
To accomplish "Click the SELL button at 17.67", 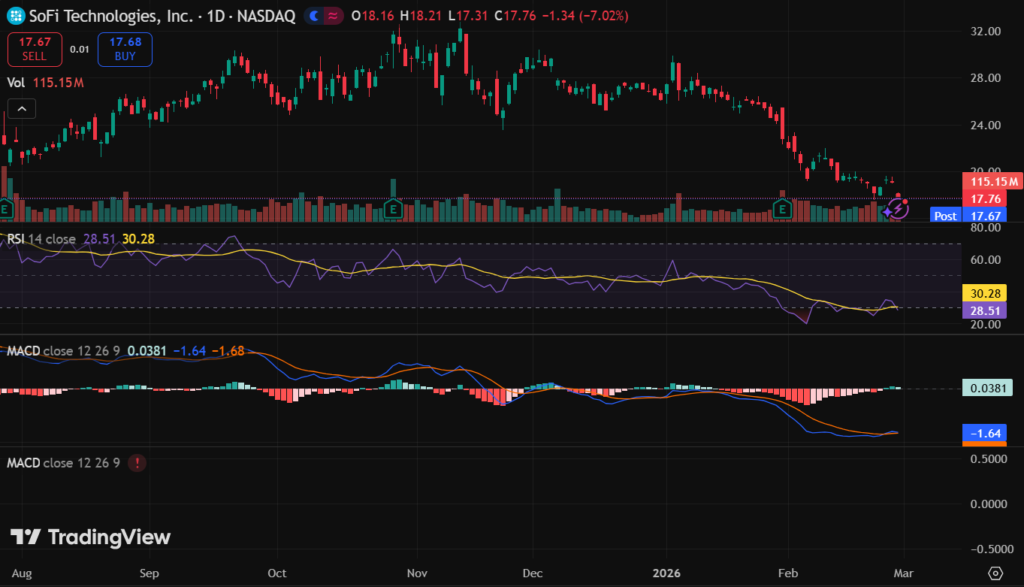I will [35, 49].
